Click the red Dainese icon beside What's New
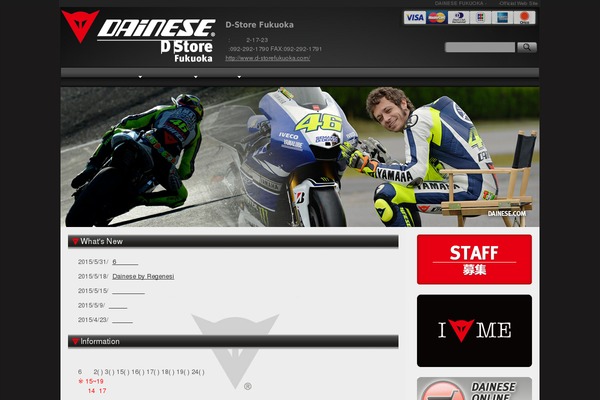This screenshot has width=600, height=400. tap(75, 242)
